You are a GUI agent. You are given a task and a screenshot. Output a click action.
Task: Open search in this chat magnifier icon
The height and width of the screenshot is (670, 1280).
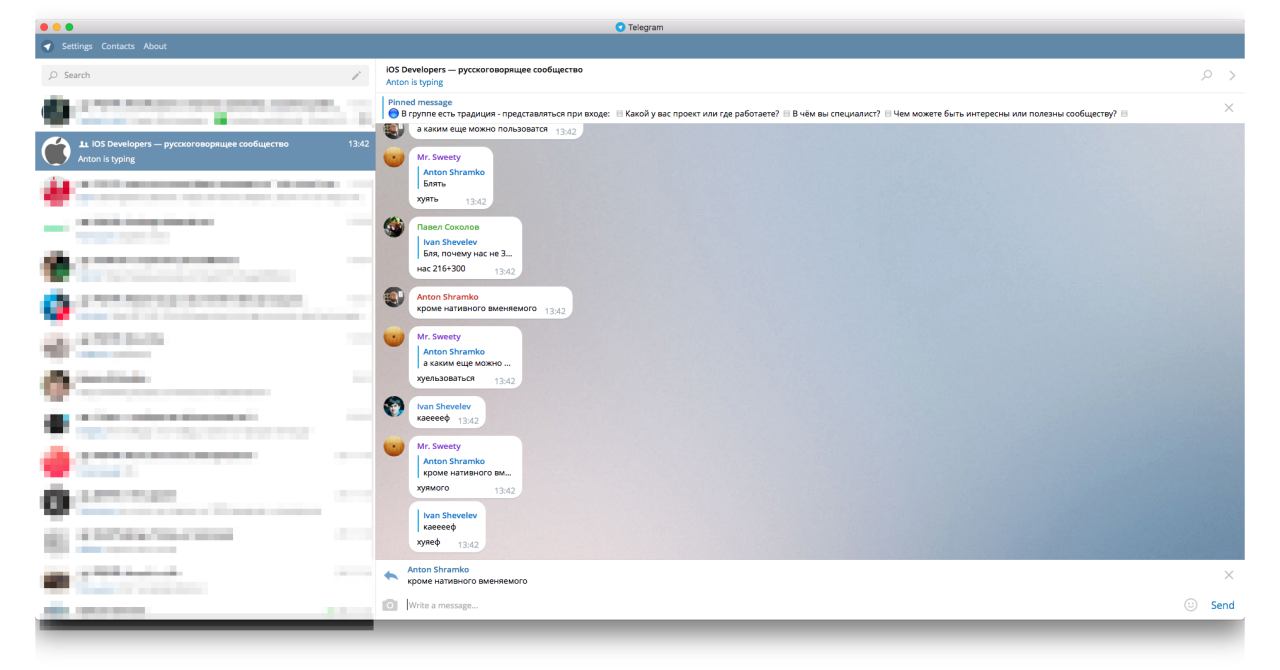click(x=1207, y=75)
